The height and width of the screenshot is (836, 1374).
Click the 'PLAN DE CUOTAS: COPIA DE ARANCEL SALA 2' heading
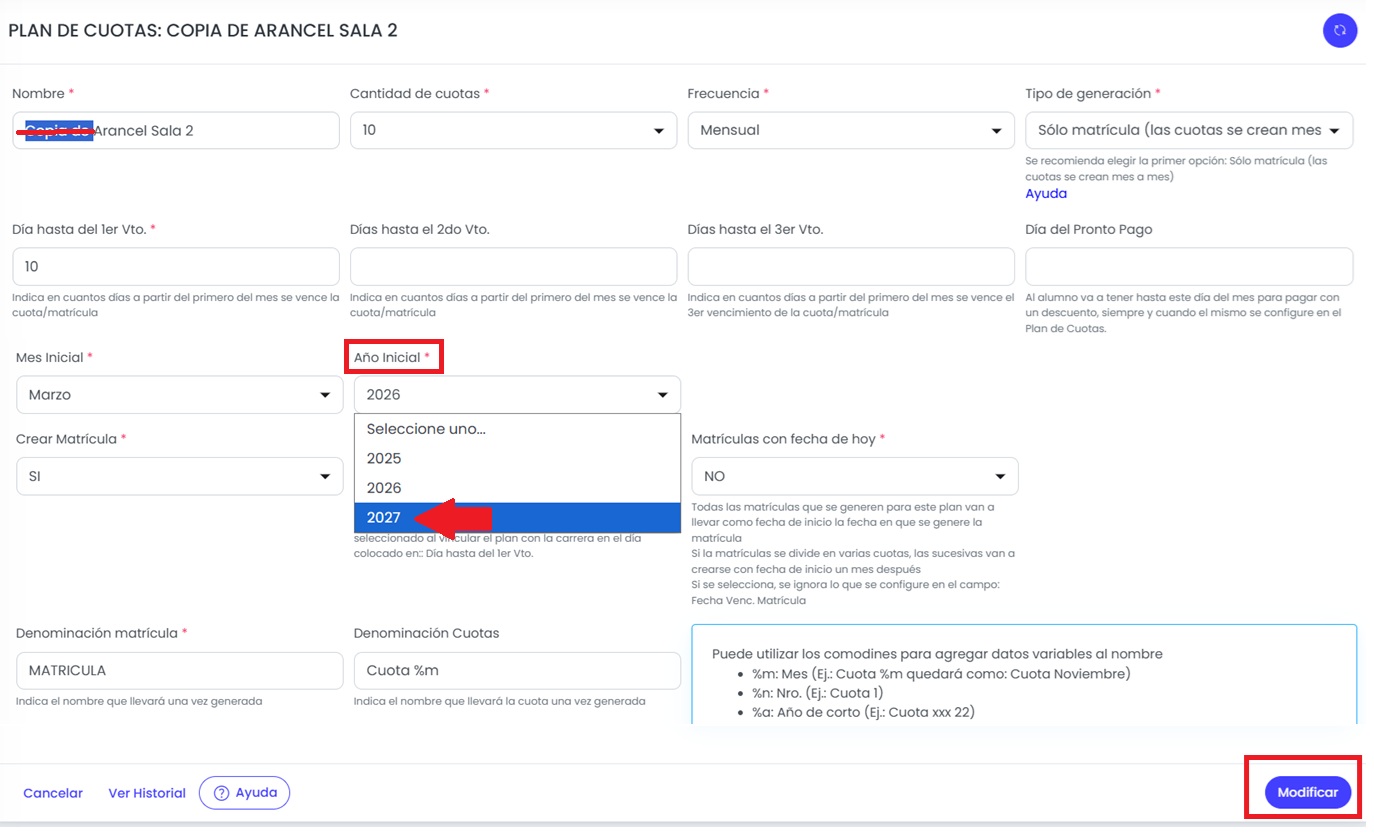click(x=203, y=31)
